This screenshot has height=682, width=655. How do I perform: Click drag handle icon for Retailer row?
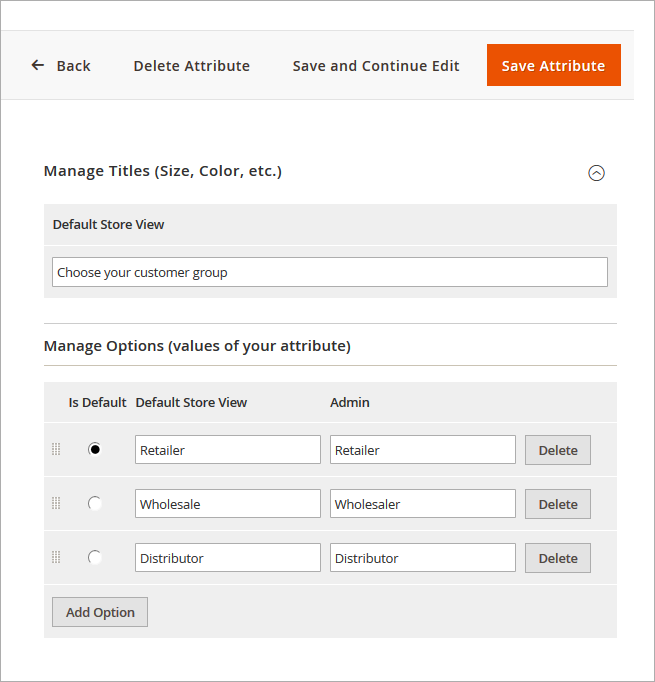click(x=56, y=450)
